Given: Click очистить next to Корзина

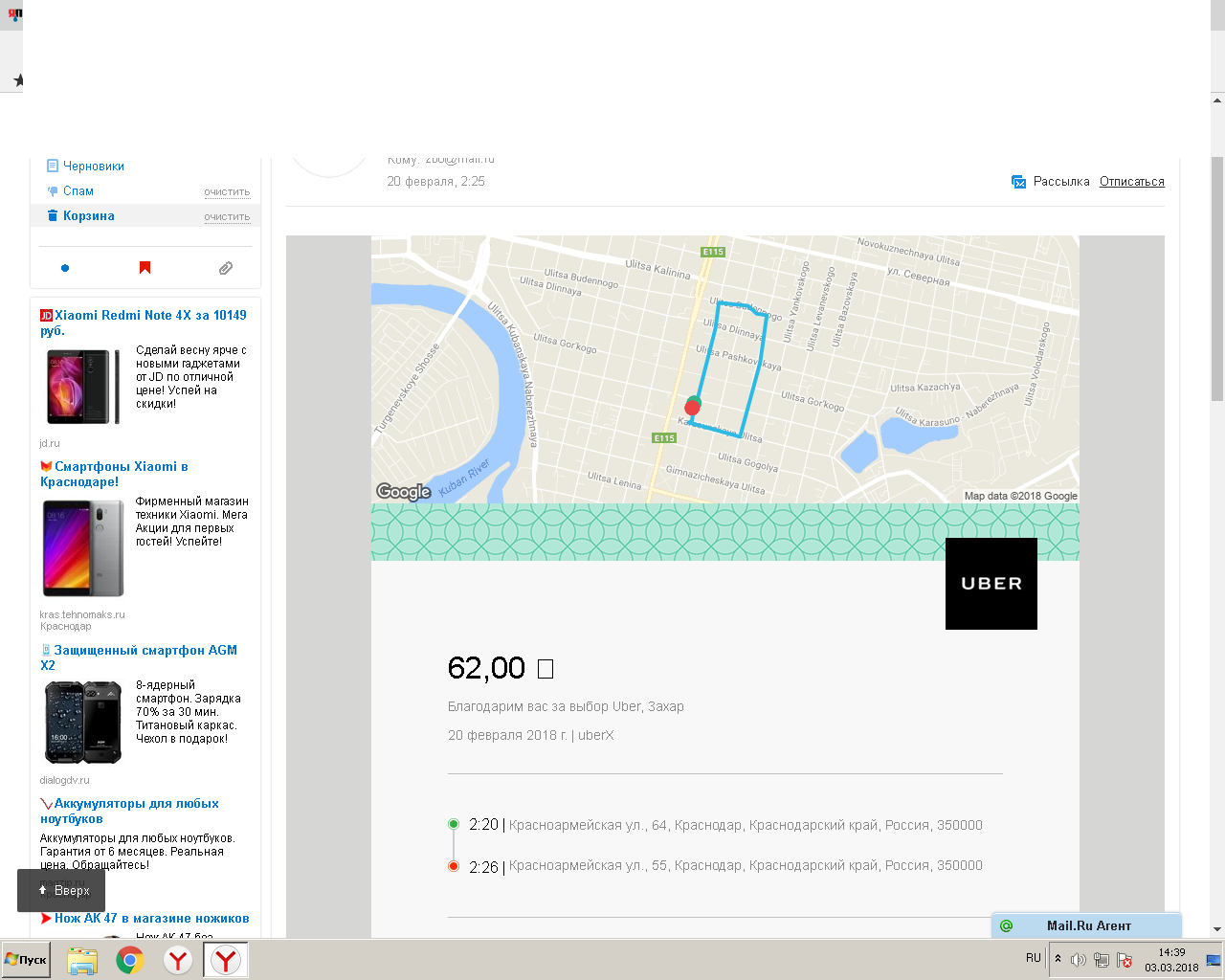Looking at the screenshot, I should click(227, 216).
